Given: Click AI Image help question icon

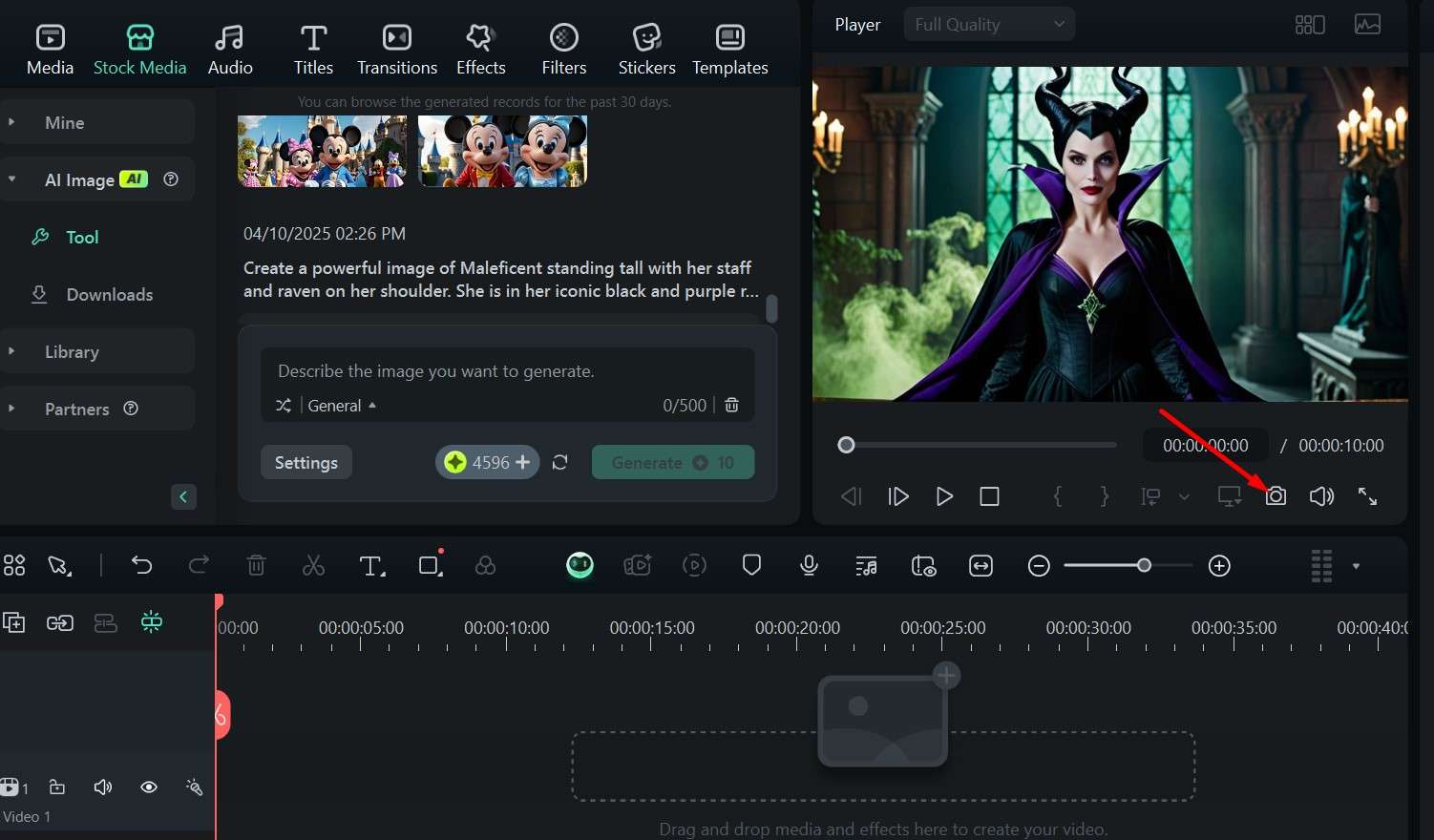Looking at the screenshot, I should 171,178.
